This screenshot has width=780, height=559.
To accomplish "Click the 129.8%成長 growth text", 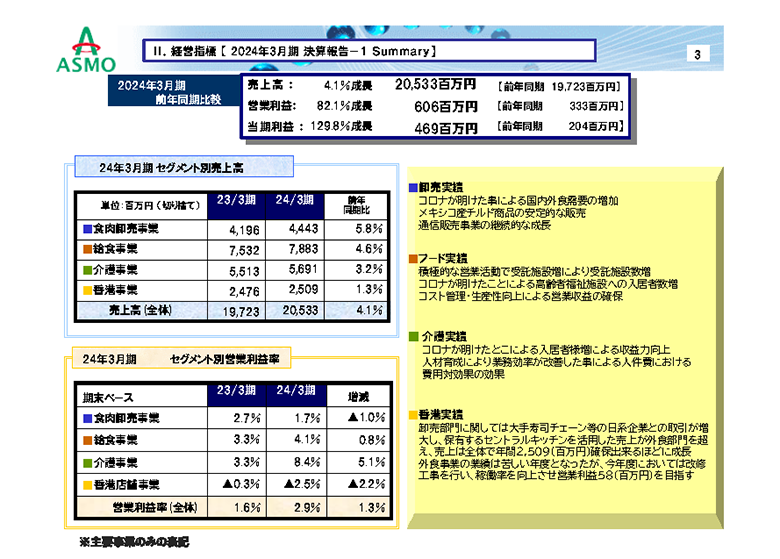I will point(341,126).
